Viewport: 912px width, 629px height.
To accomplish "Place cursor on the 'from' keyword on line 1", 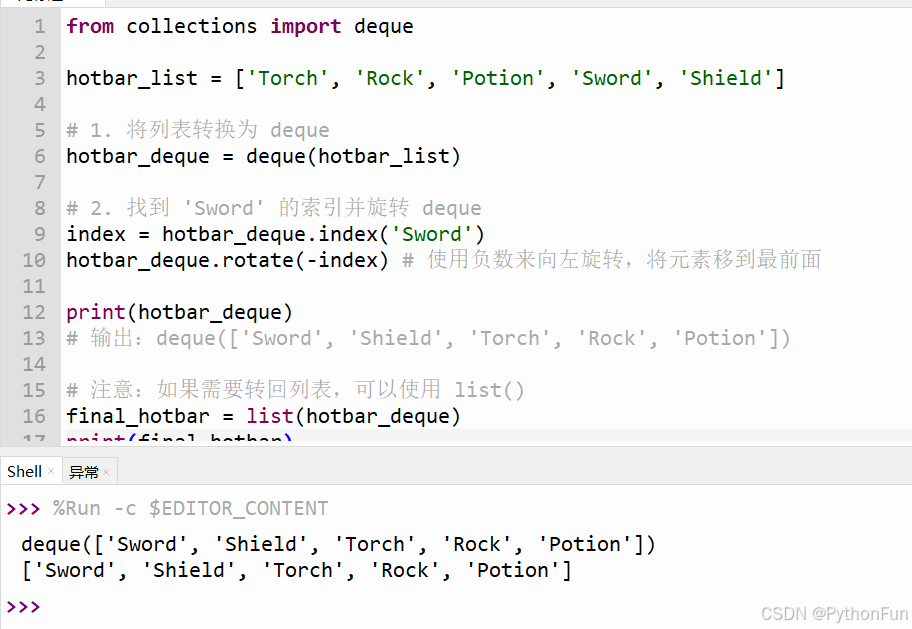I will pos(90,26).
